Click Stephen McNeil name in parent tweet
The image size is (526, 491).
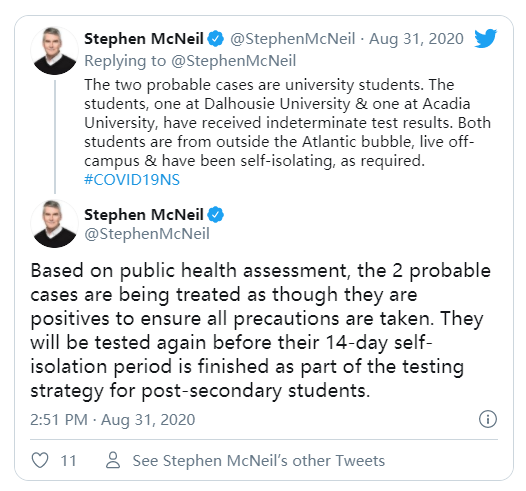pyautogui.click(x=144, y=39)
